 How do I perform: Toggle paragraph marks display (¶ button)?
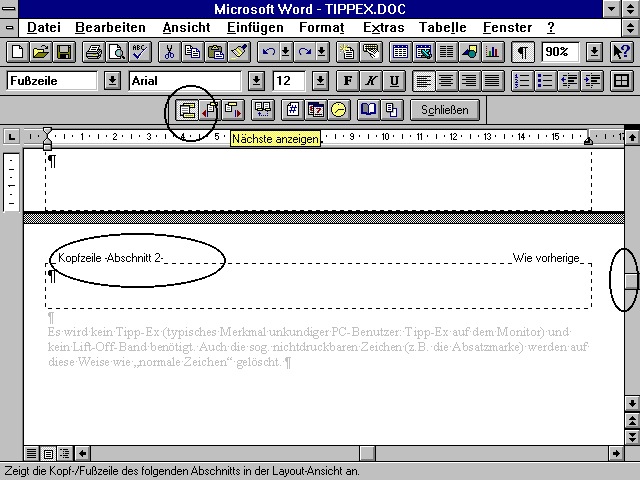(x=523, y=51)
